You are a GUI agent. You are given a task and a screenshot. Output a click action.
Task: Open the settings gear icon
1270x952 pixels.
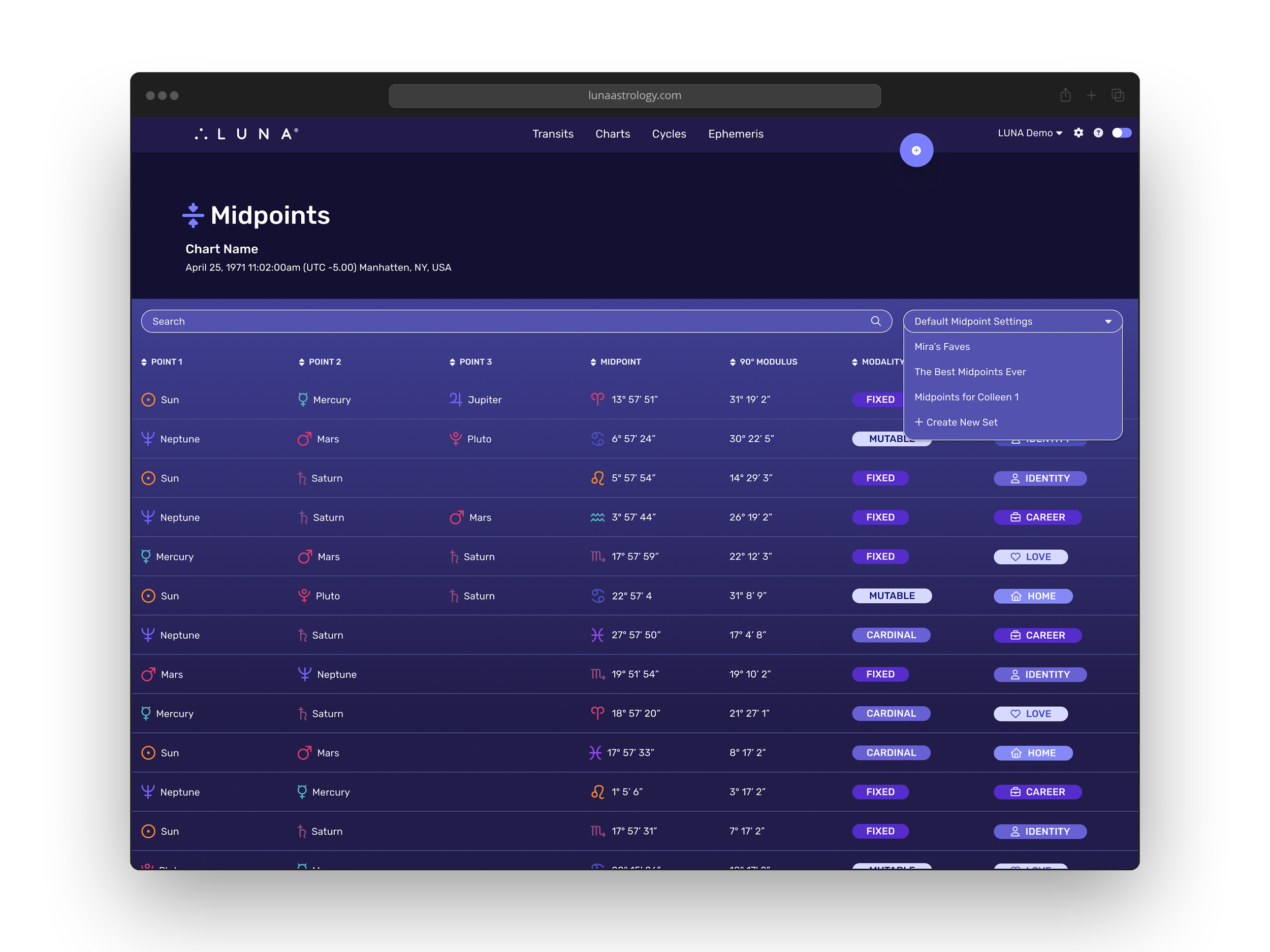pos(1078,133)
